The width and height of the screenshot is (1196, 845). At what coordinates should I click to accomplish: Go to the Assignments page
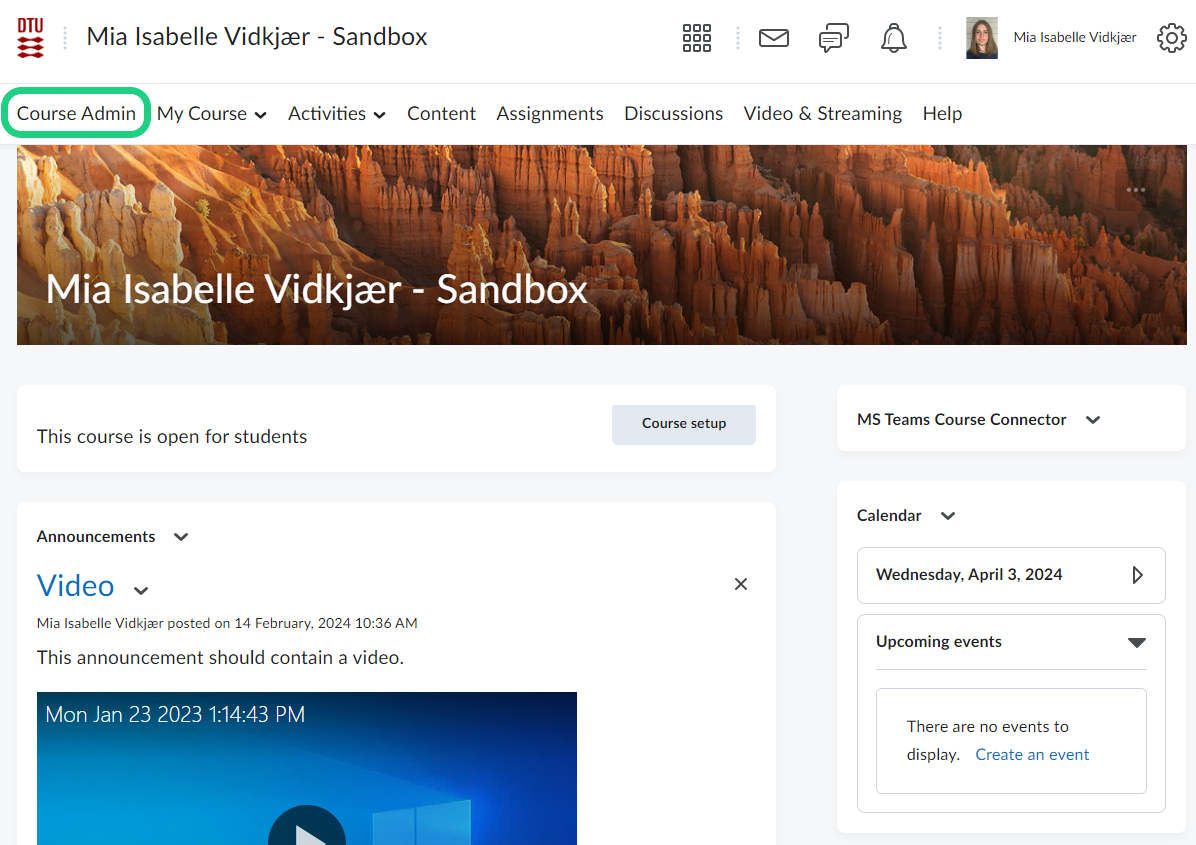coord(550,114)
